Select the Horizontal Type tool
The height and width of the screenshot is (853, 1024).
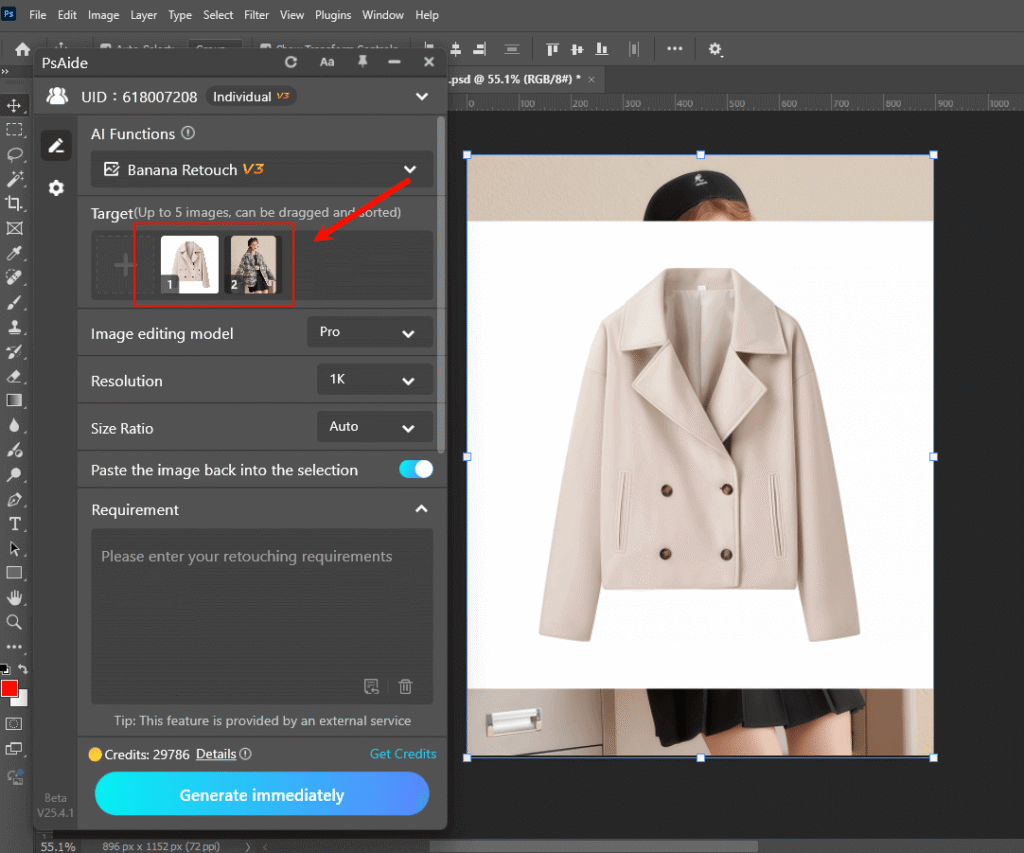click(14, 524)
